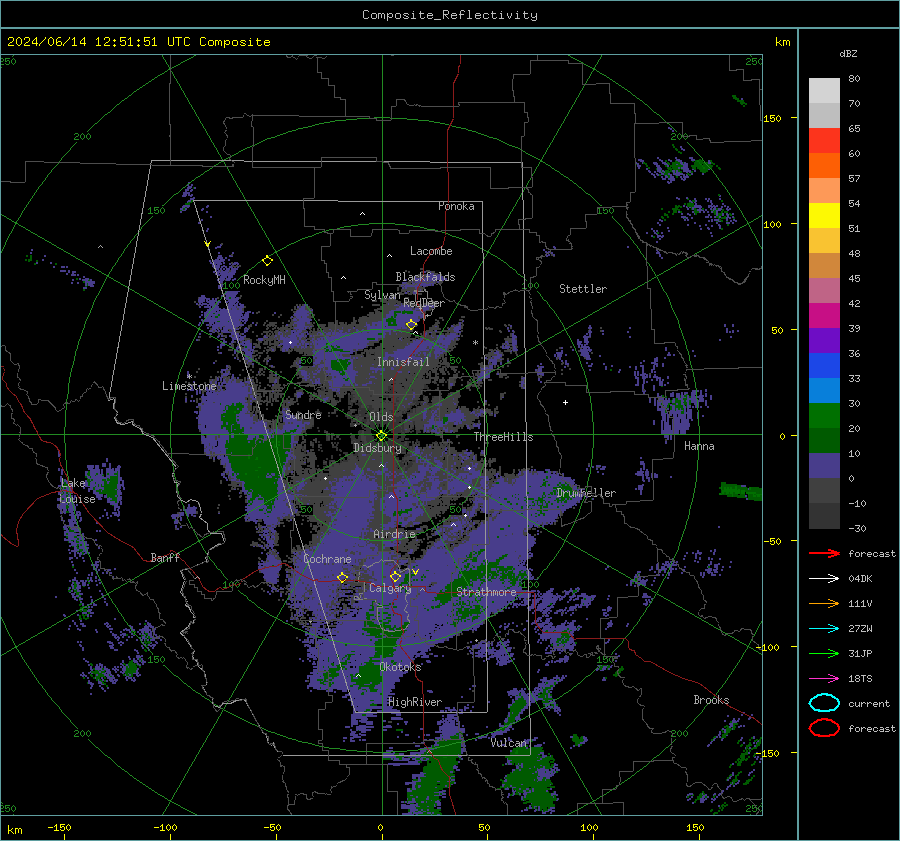Click the Hanna town label
Screen dimensions: 900x841
(699, 446)
